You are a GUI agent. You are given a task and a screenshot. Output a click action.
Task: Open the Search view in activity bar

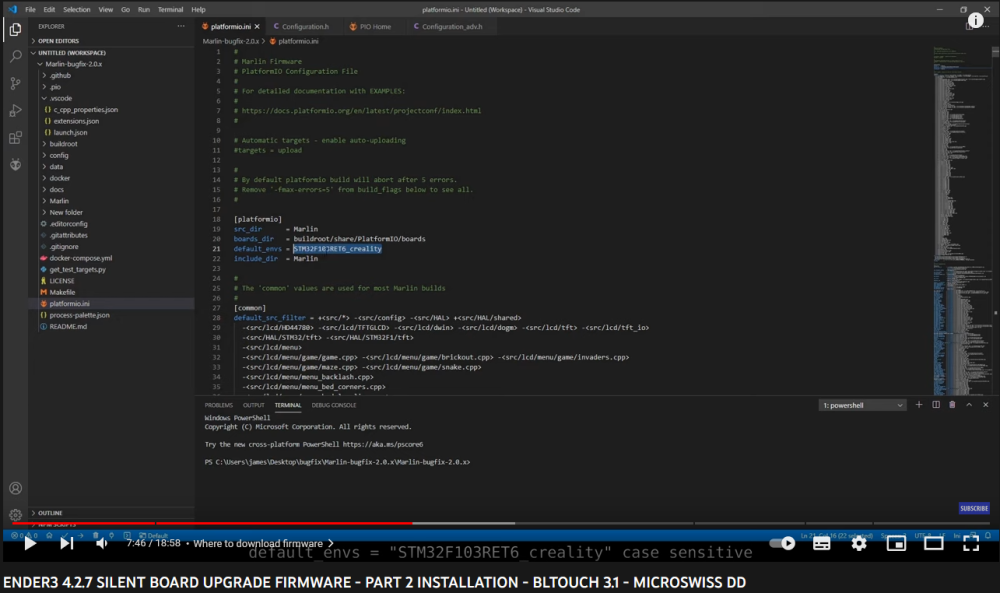(15, 57)
